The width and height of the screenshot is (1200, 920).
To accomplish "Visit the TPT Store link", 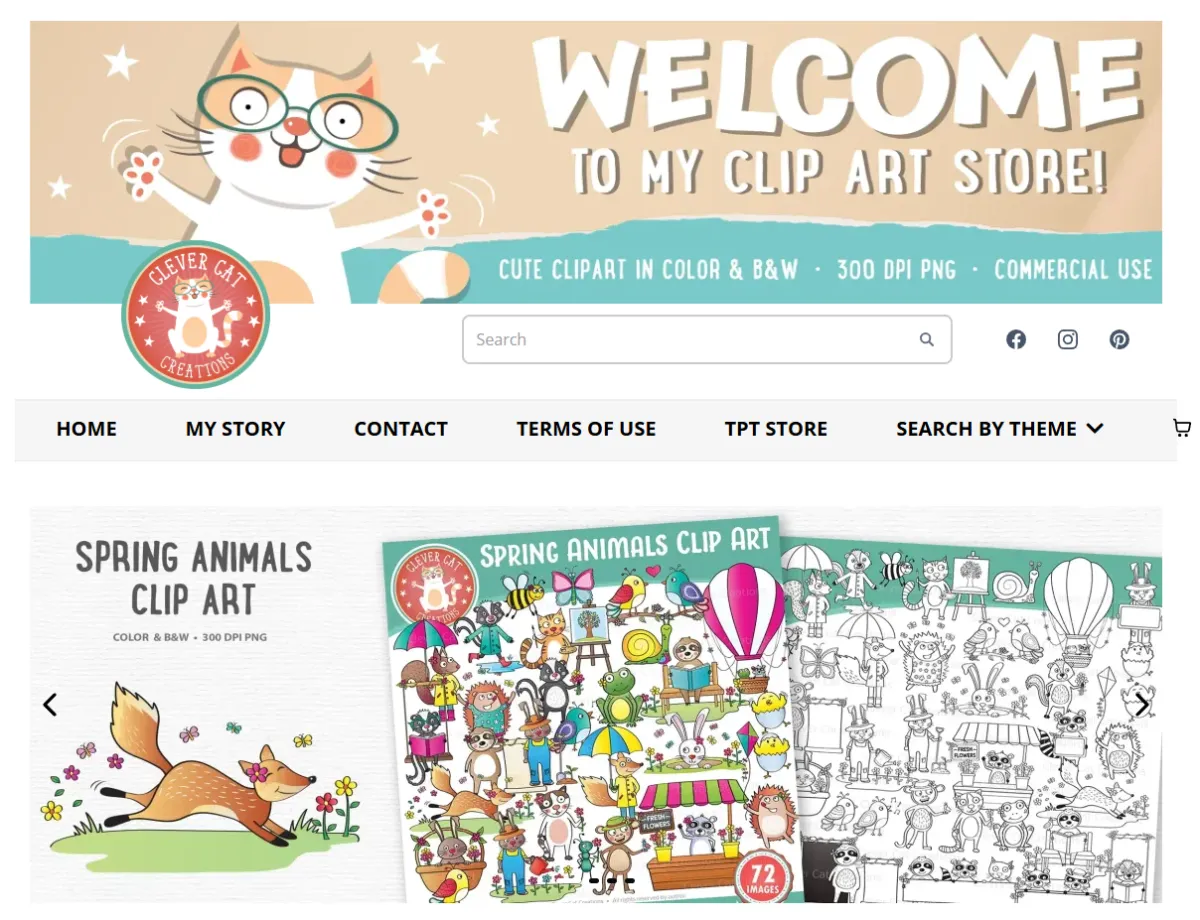I will [776, 429].
